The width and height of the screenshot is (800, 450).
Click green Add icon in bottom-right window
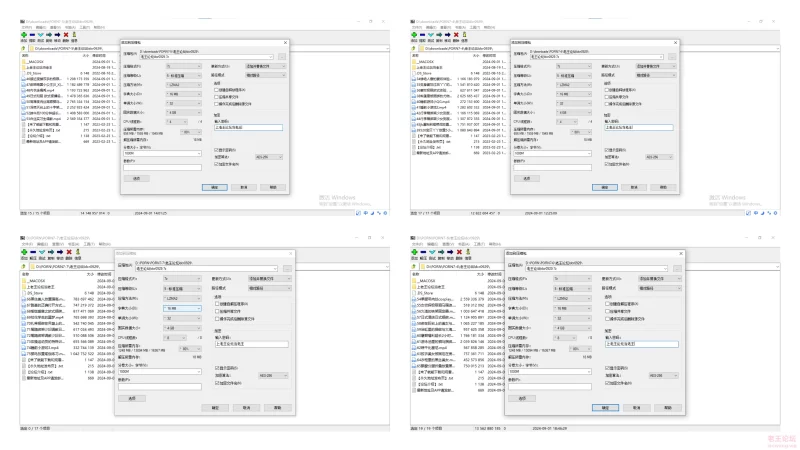tap(414, 252)
